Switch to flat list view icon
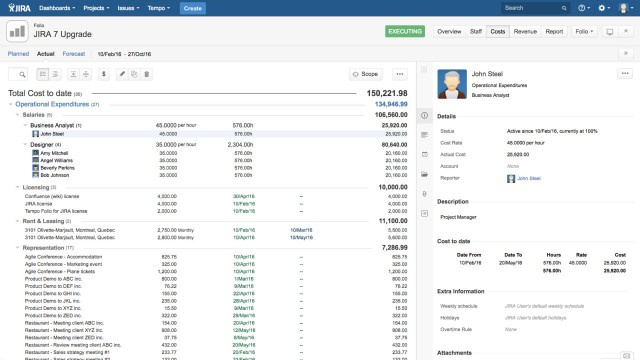The width and height of the screenshot is (640, 360). 55,74
